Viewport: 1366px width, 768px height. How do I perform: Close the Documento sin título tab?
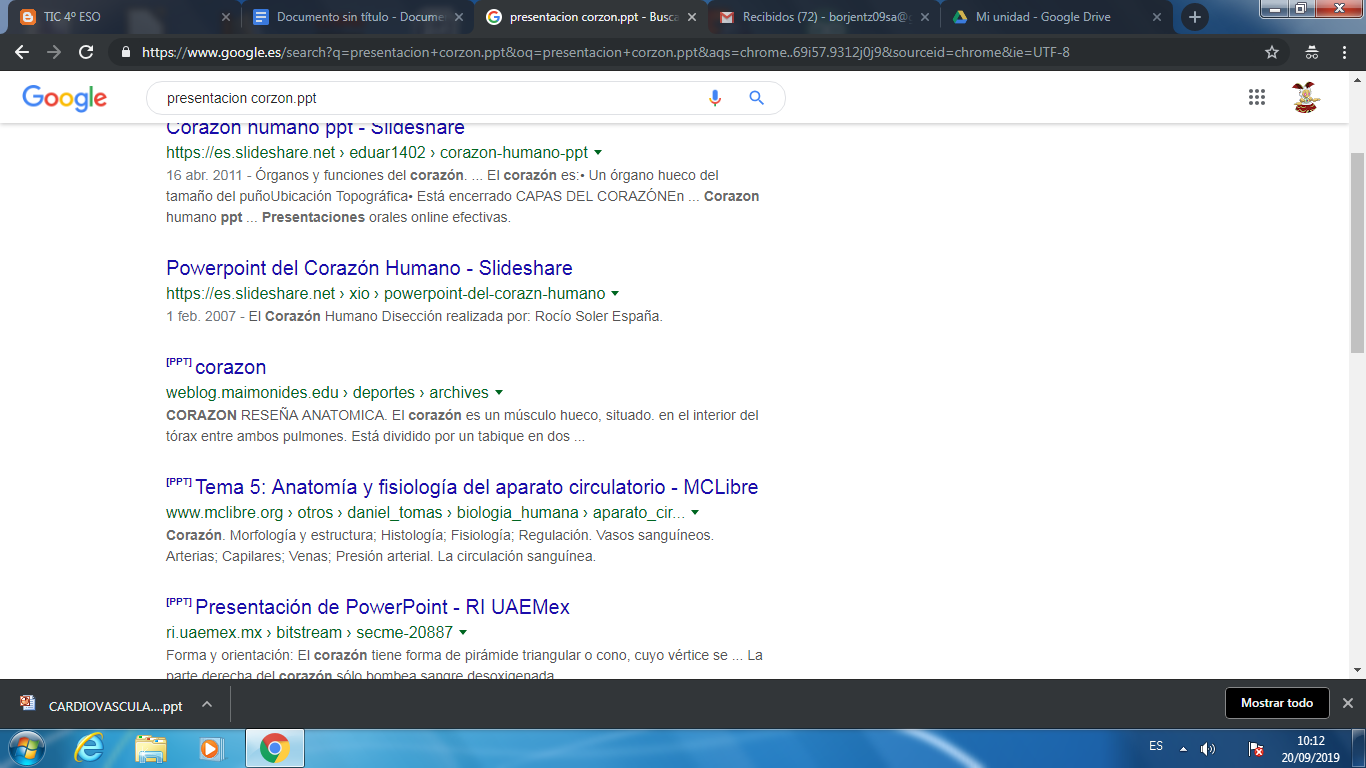(460, 17)
